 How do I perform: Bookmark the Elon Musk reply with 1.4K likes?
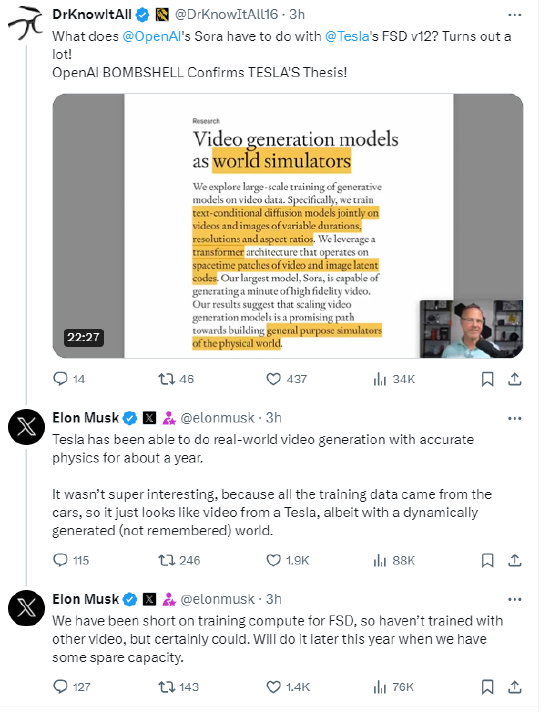click(x=487, y=687)
